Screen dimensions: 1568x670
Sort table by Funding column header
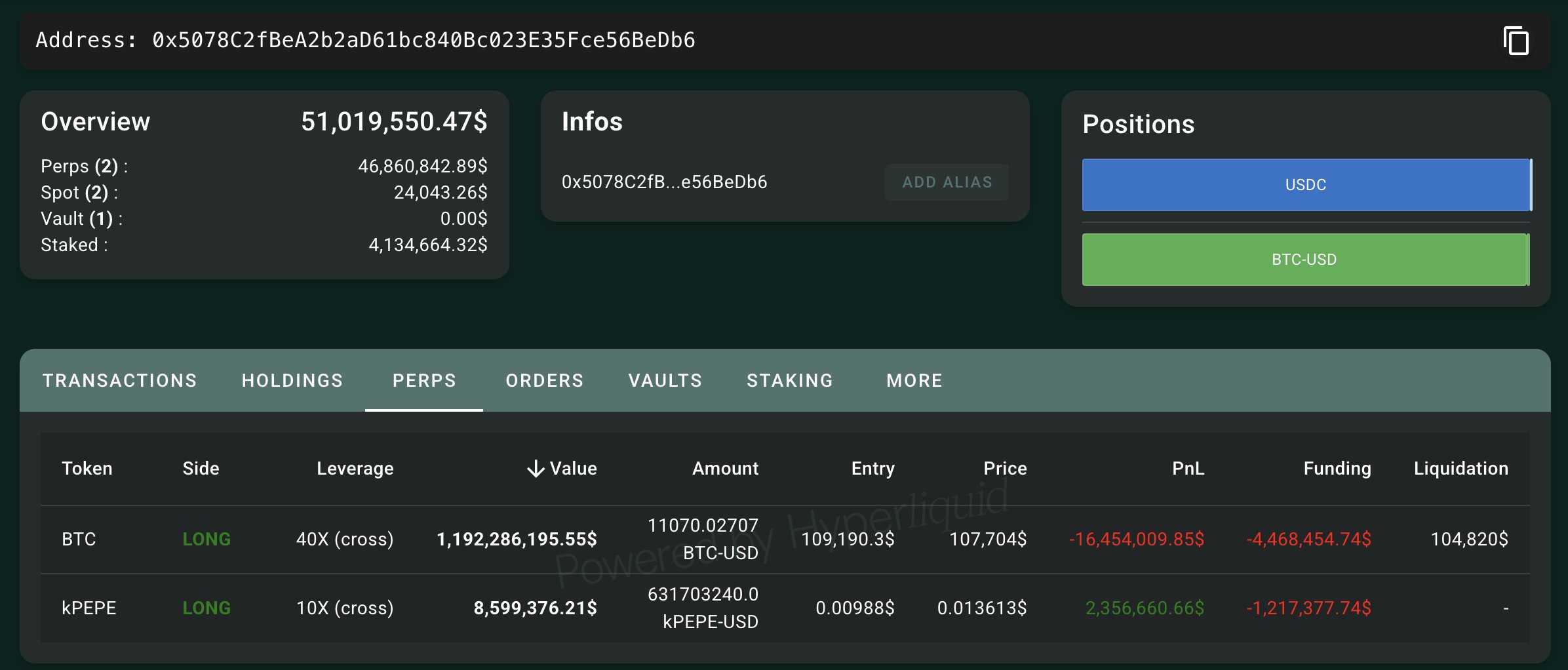click(x=1337, y=468)
